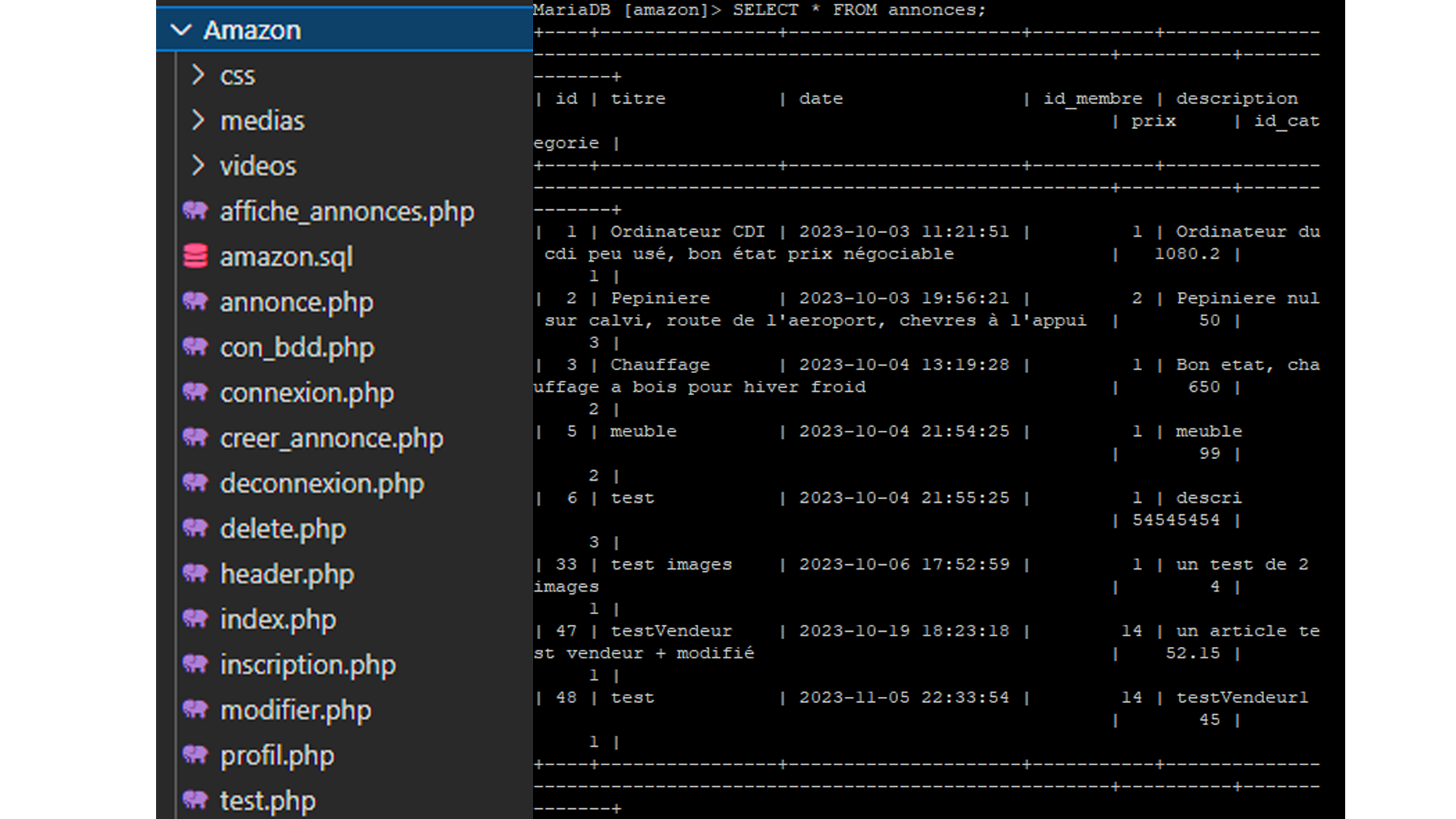Open file connexion.php
This screenshot has width=1456, height=819.
(x=307, y=393)
